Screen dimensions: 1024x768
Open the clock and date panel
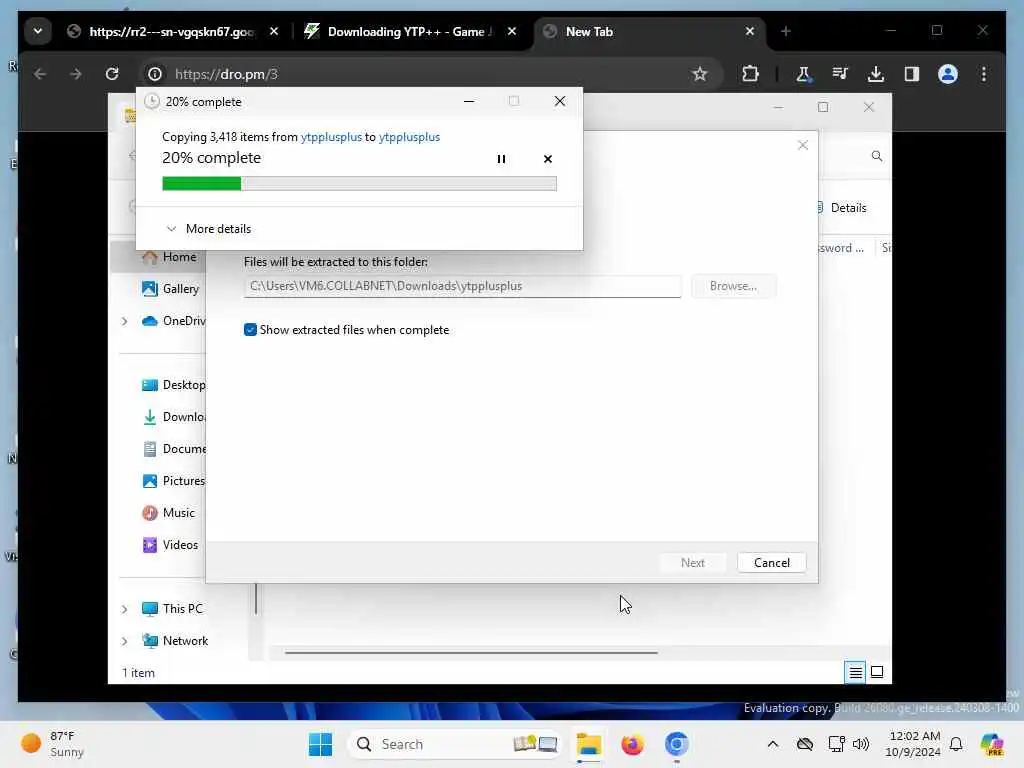[913, 744]
